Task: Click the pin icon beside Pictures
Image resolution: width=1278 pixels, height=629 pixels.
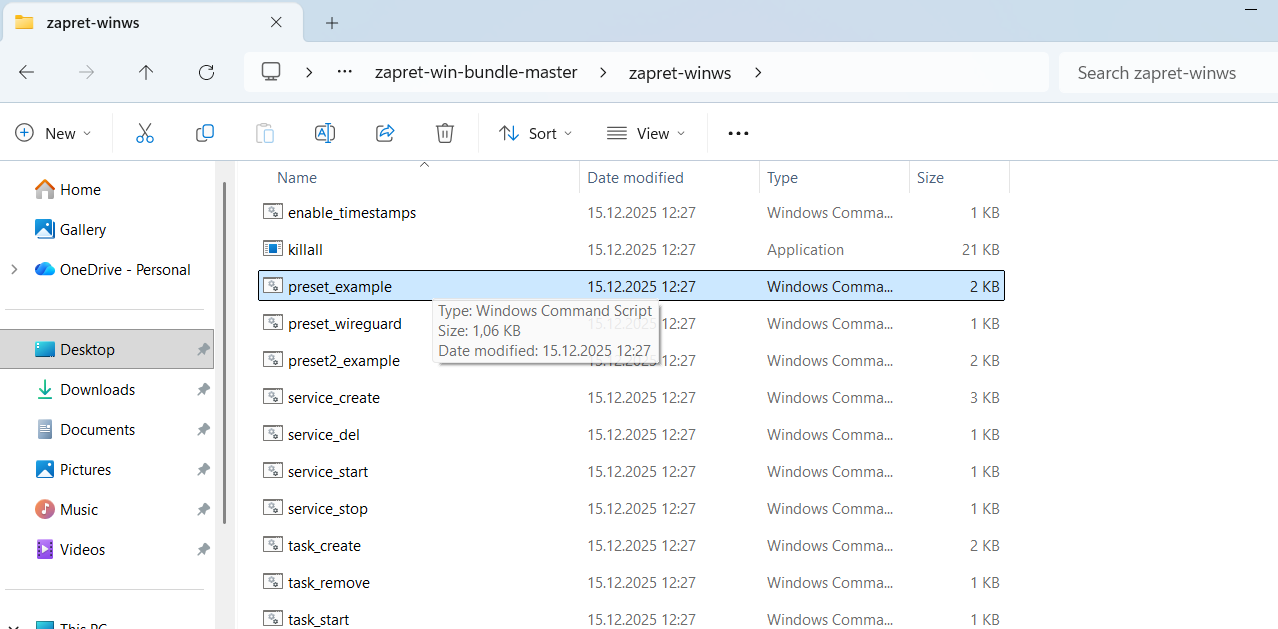Action: coord(203,469)
